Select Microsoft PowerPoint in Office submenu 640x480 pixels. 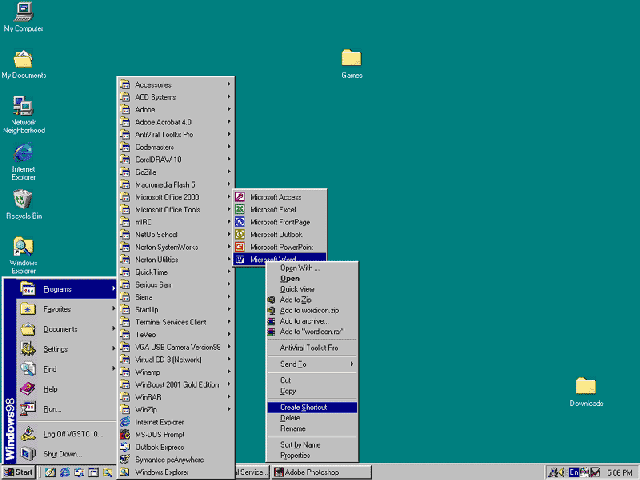click(280, 247)
